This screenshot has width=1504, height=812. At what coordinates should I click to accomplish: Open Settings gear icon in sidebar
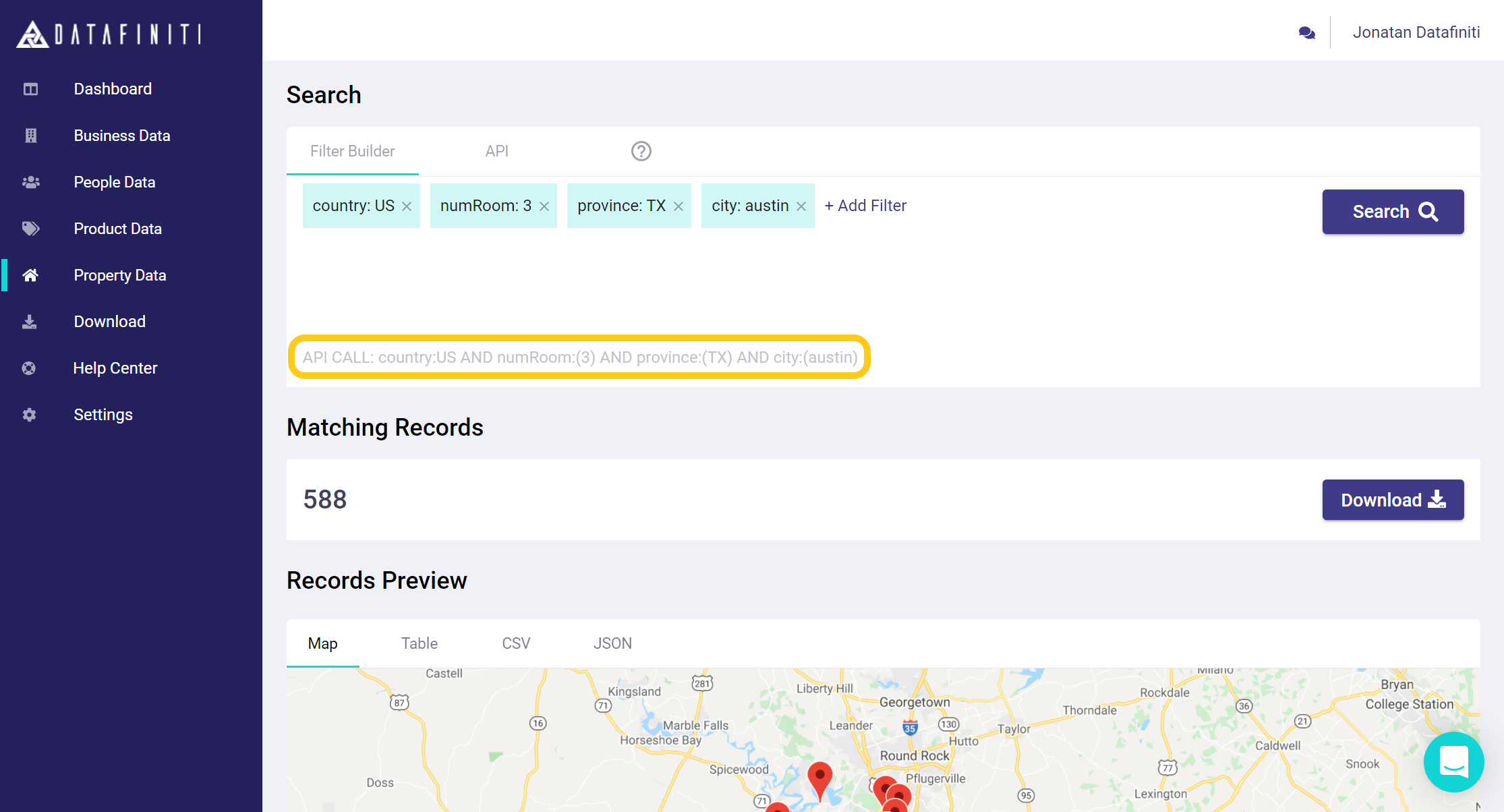(x=29, y=415)
